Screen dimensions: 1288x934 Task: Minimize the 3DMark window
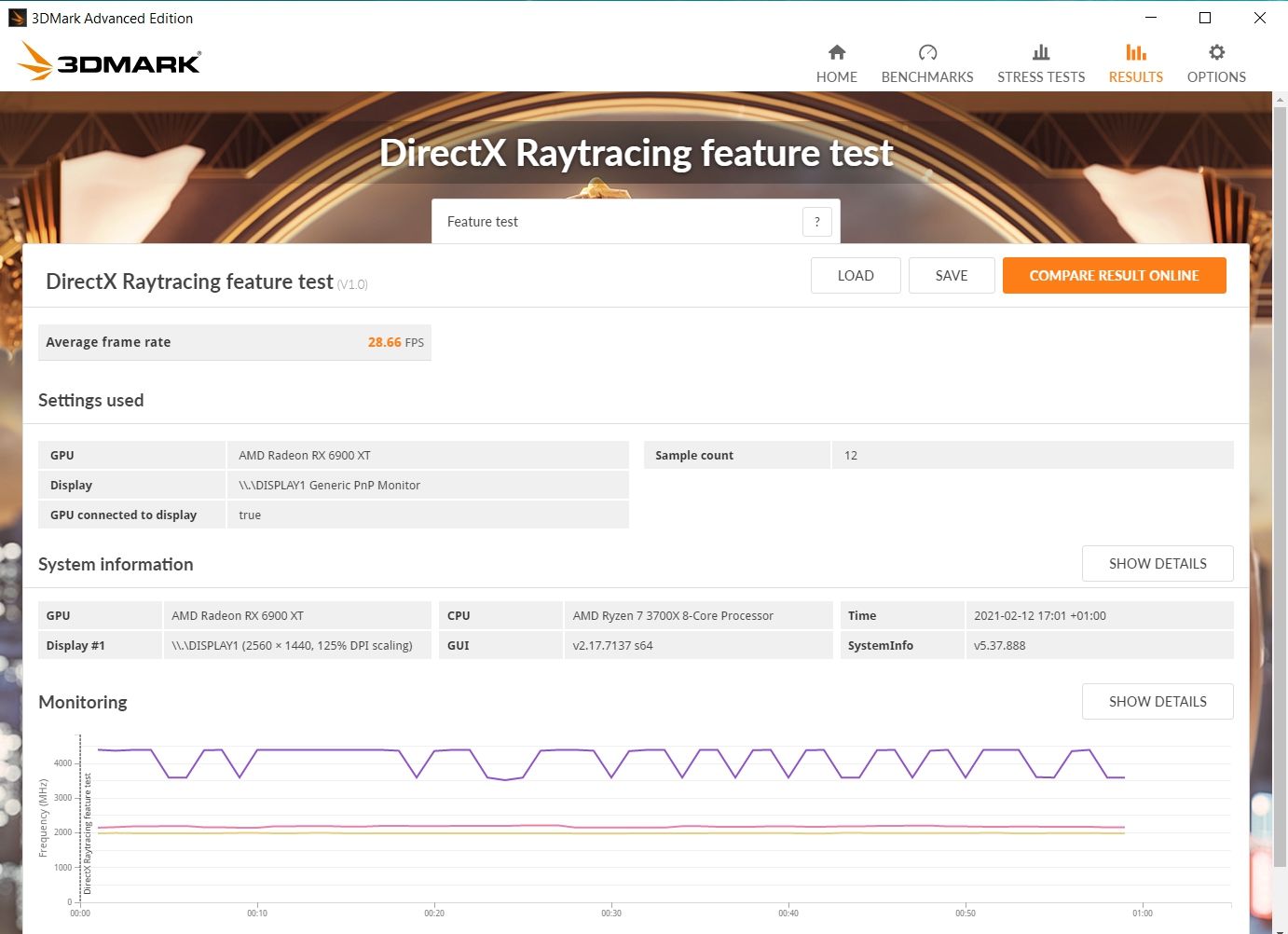pos(1151,18)
